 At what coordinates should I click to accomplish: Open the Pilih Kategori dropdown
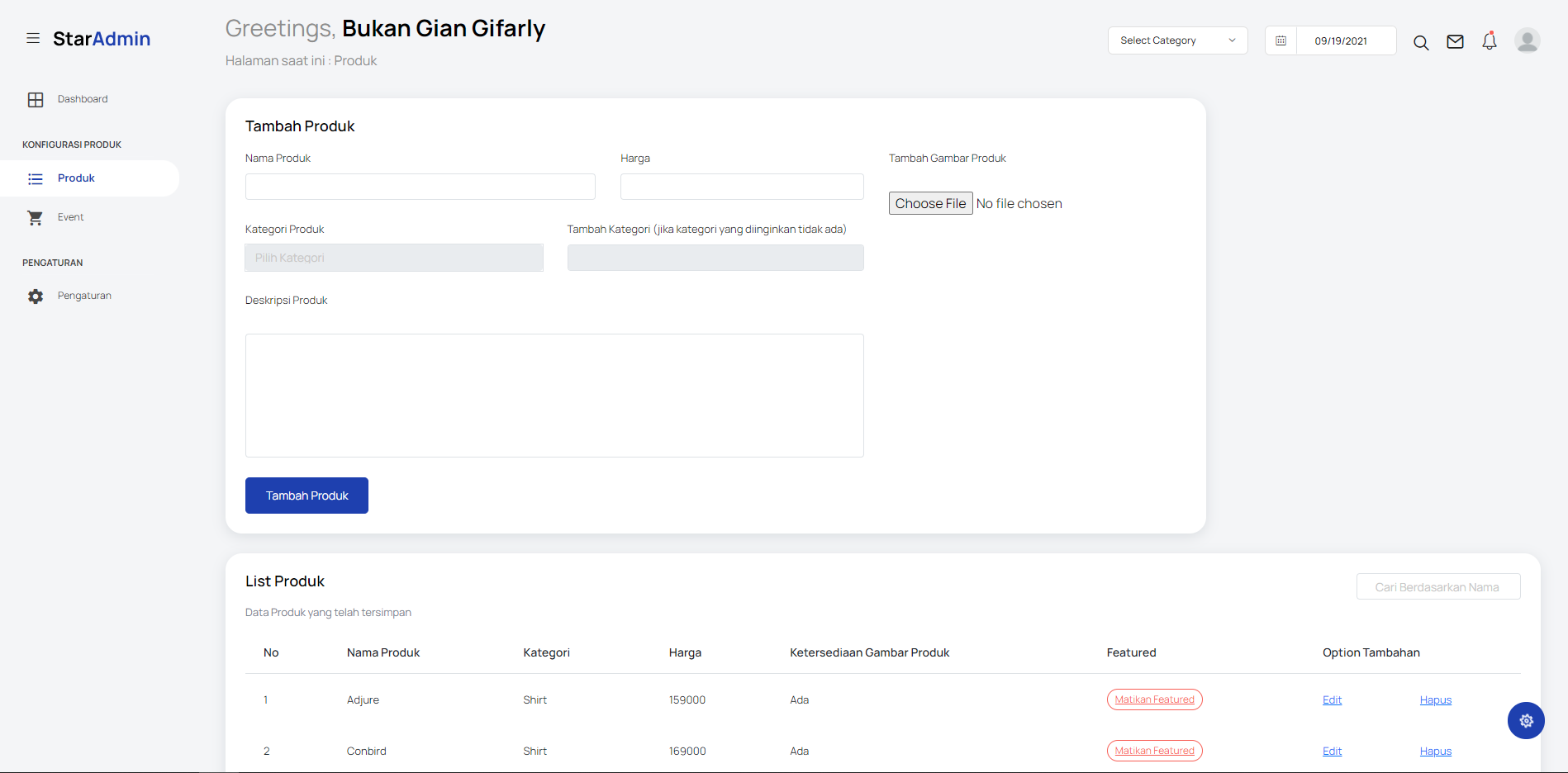coord(394,257)
